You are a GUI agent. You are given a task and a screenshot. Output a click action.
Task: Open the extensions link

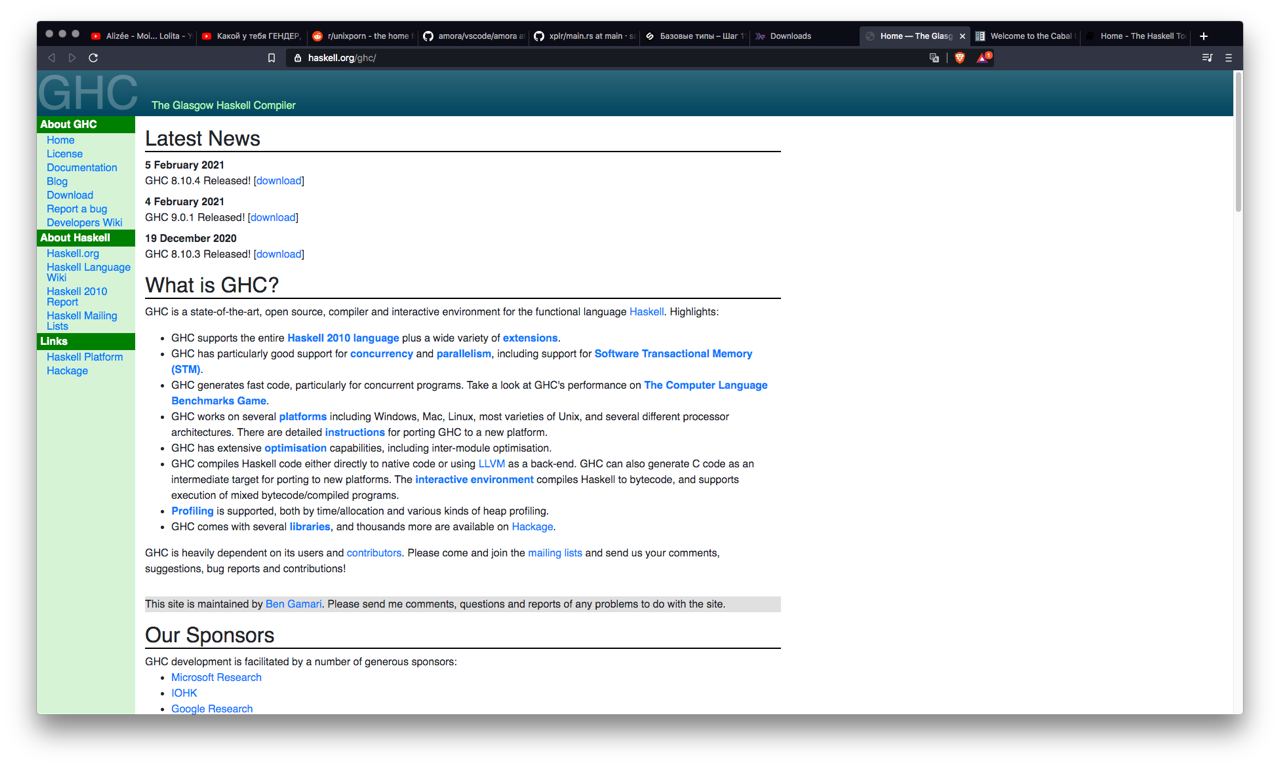tap(530, 338)
